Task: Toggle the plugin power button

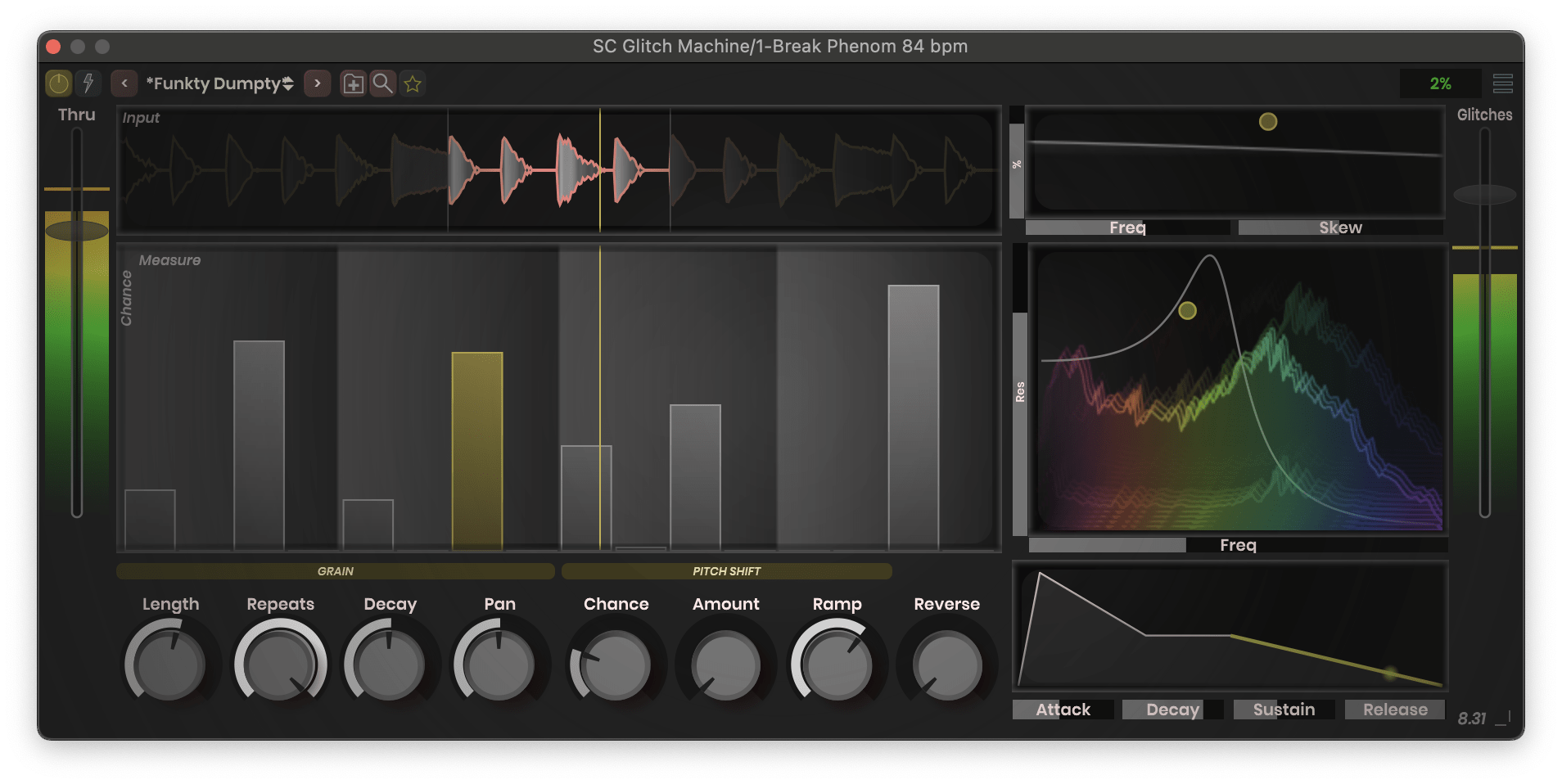Action: click(x=59, y=83)
